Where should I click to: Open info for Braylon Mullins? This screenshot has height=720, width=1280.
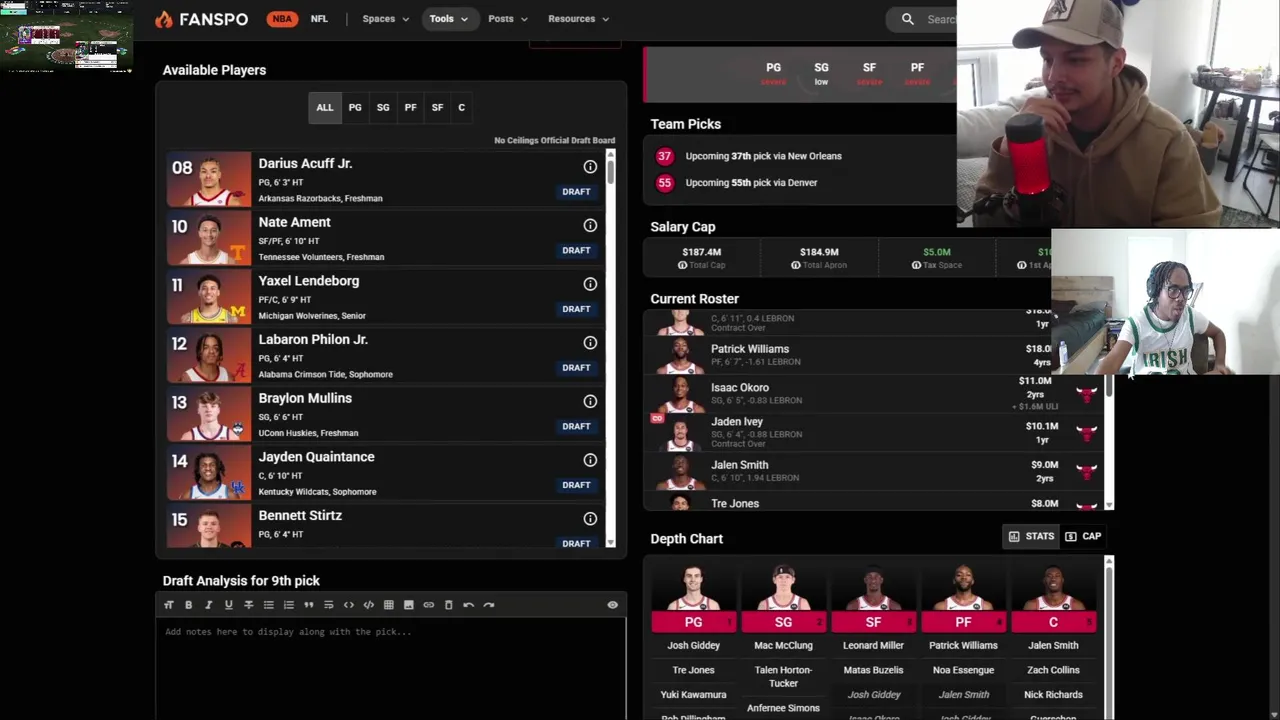pyautogui.click(x=590, y=402)
